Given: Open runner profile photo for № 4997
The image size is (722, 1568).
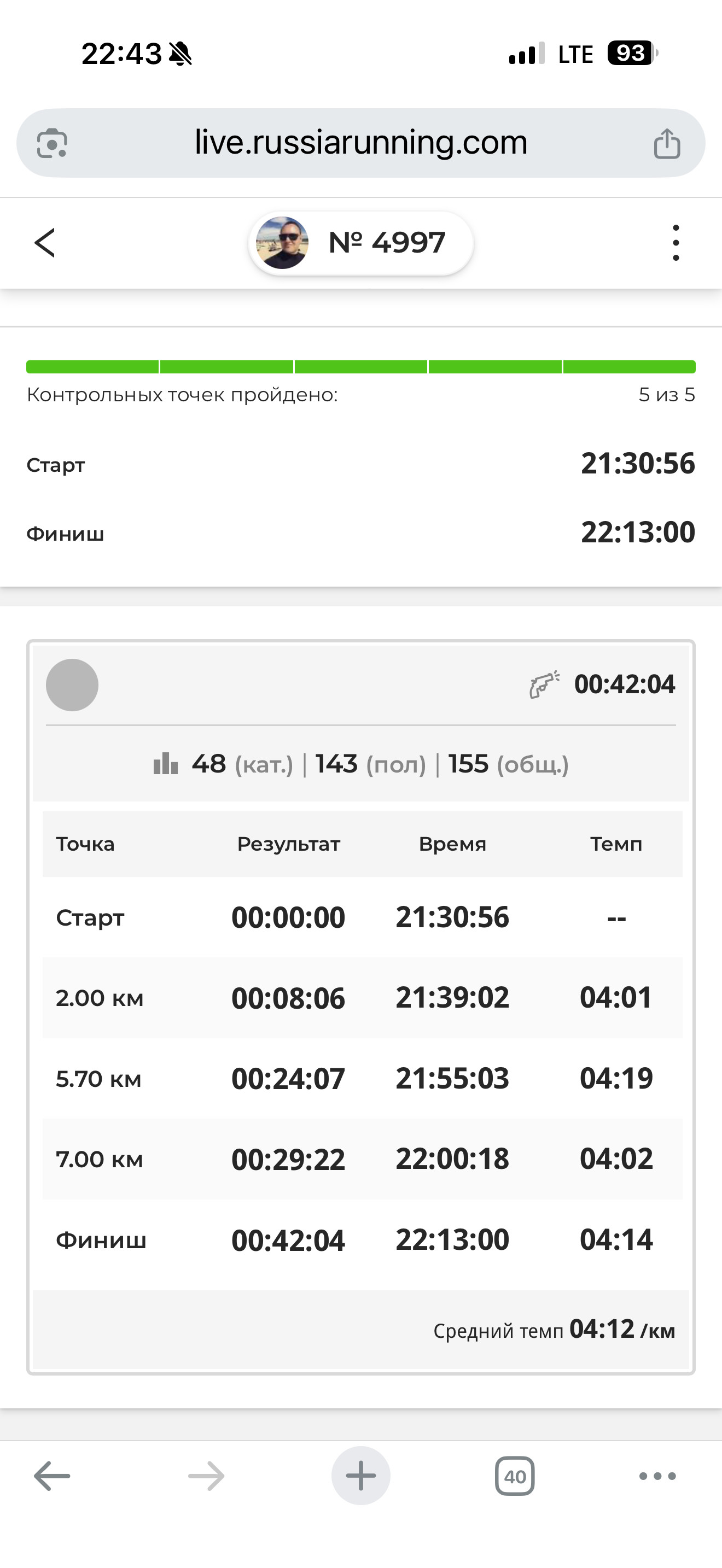Looking at the screenshot, I should tap(282, 243).
